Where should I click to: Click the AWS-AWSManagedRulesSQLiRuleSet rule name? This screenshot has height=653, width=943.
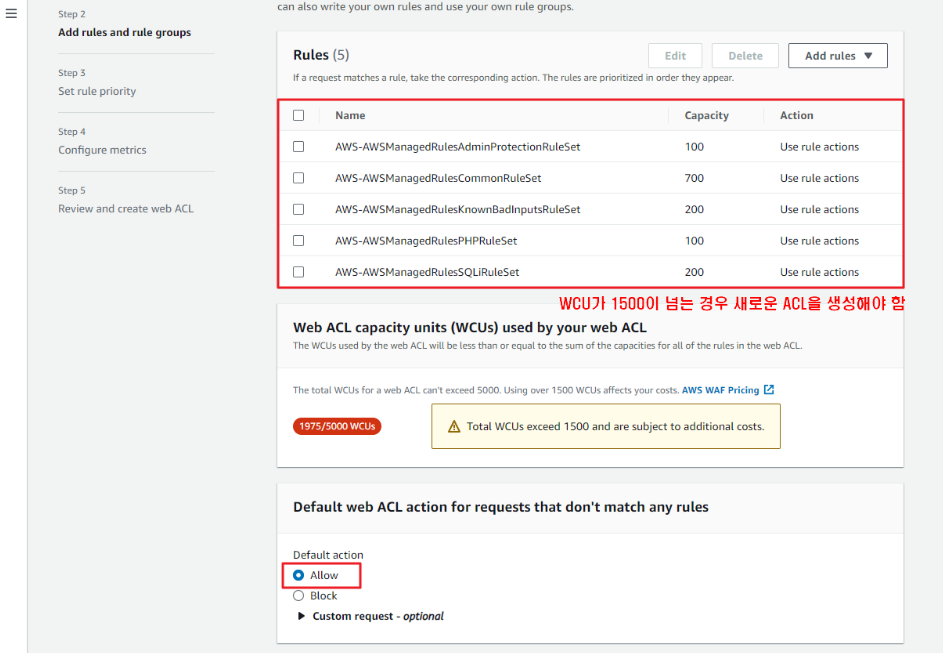coord(427,272)
